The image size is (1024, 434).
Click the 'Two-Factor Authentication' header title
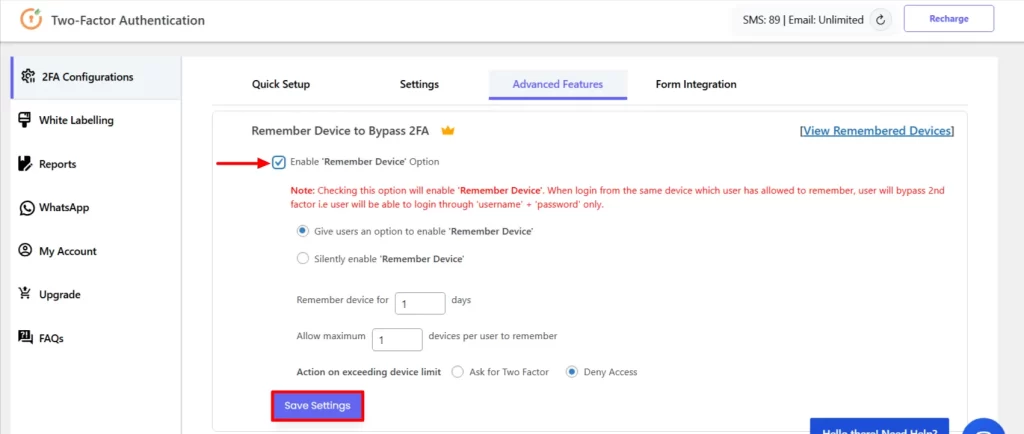(128, 20)
